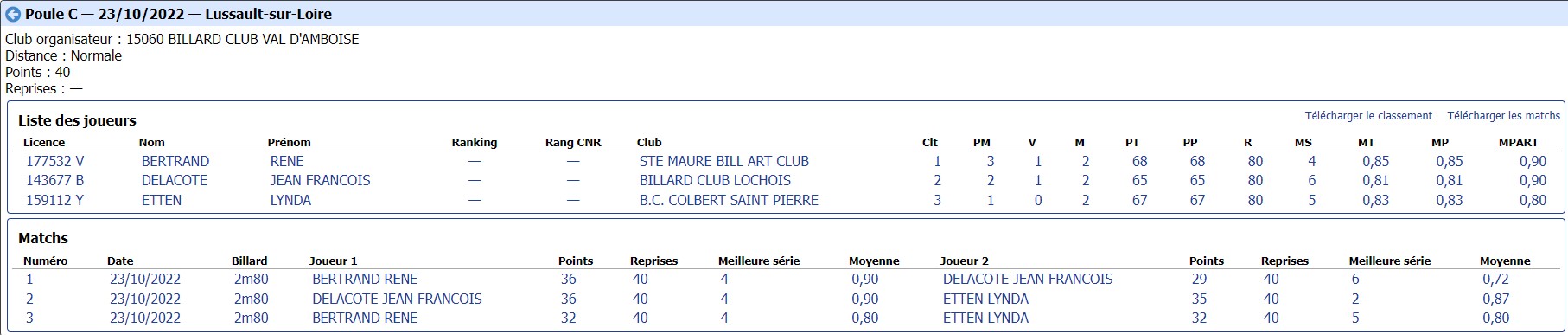Screen dimensions: 1568x335
Task: Open Télécharger les matchs link
Action: click(1504, 116)
